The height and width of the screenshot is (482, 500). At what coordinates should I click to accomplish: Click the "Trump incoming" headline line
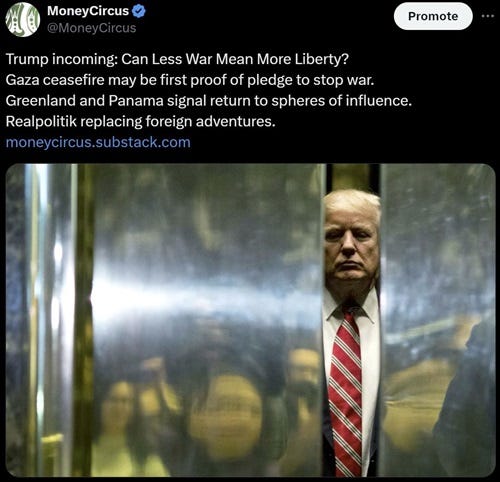tap(177, 59)
